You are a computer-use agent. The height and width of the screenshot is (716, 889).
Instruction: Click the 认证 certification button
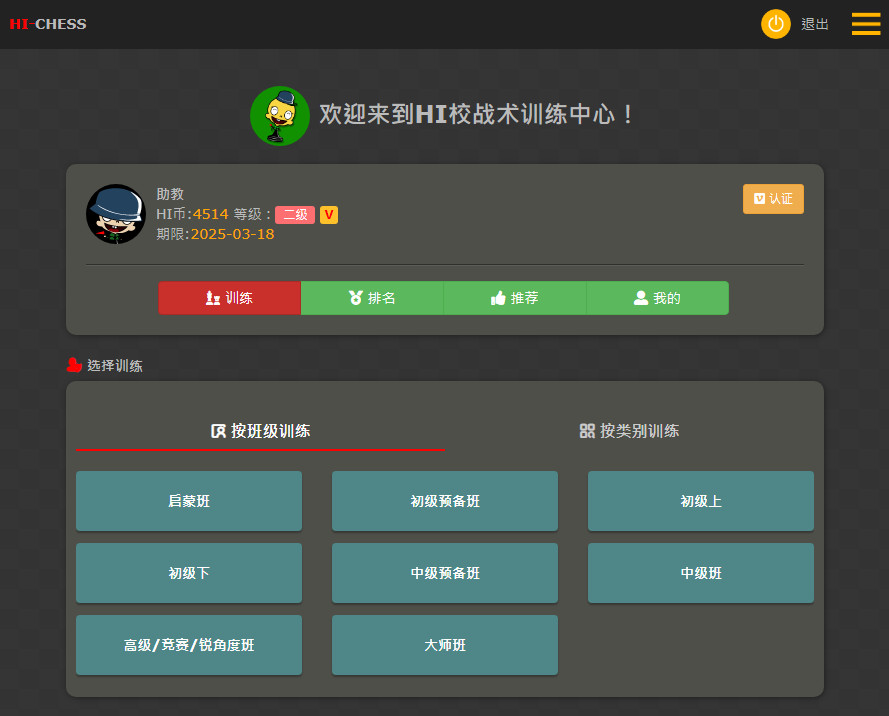click(773, 199)
